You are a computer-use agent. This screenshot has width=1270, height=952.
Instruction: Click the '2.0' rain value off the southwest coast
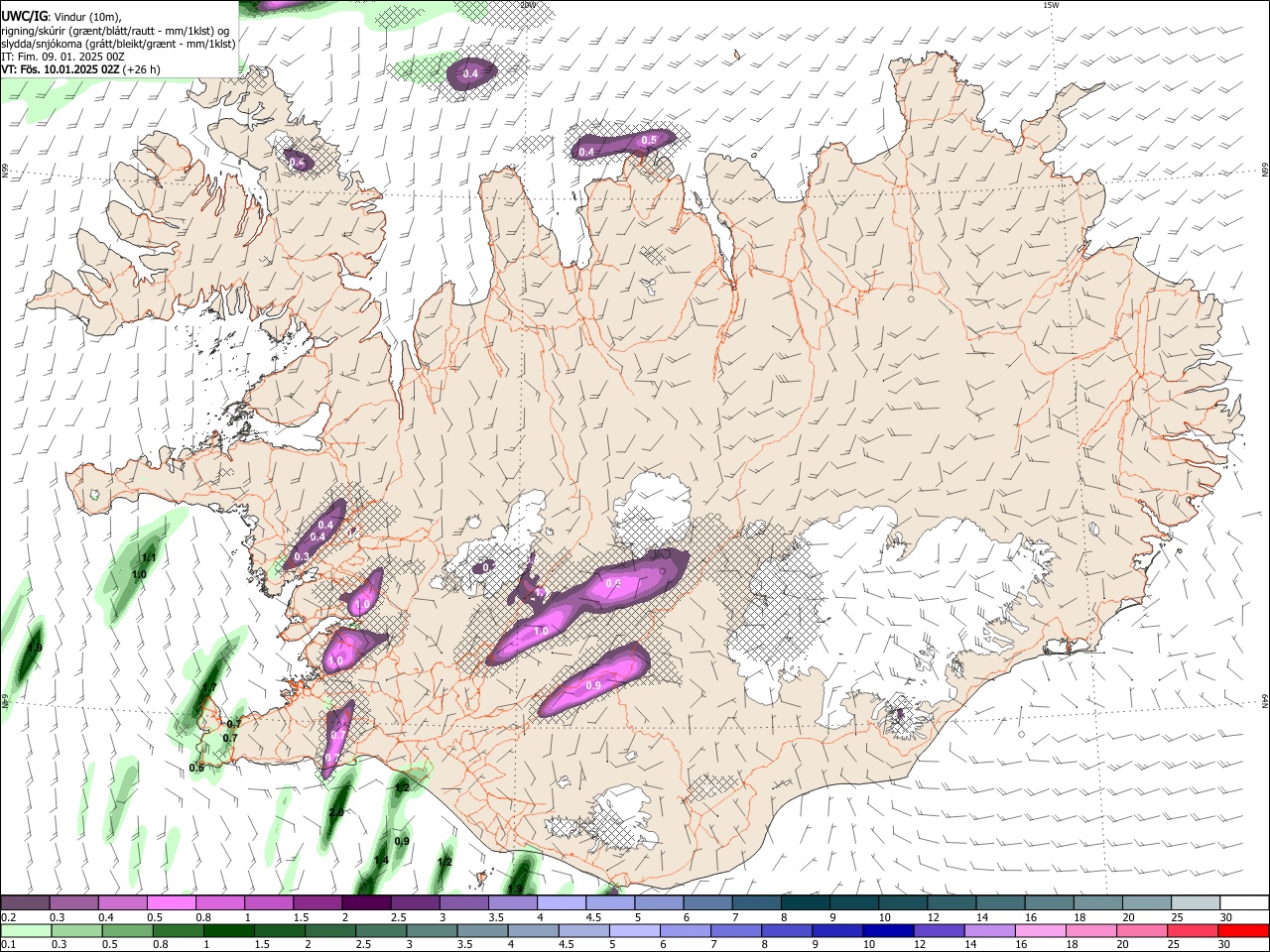tap(336, 812)
